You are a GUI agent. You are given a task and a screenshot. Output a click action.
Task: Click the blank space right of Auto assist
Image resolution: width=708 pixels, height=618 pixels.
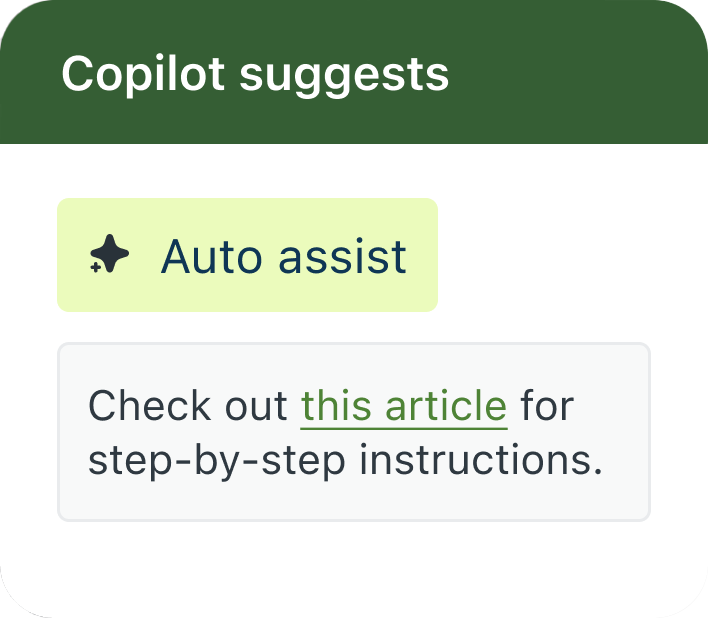click(560, 255)
